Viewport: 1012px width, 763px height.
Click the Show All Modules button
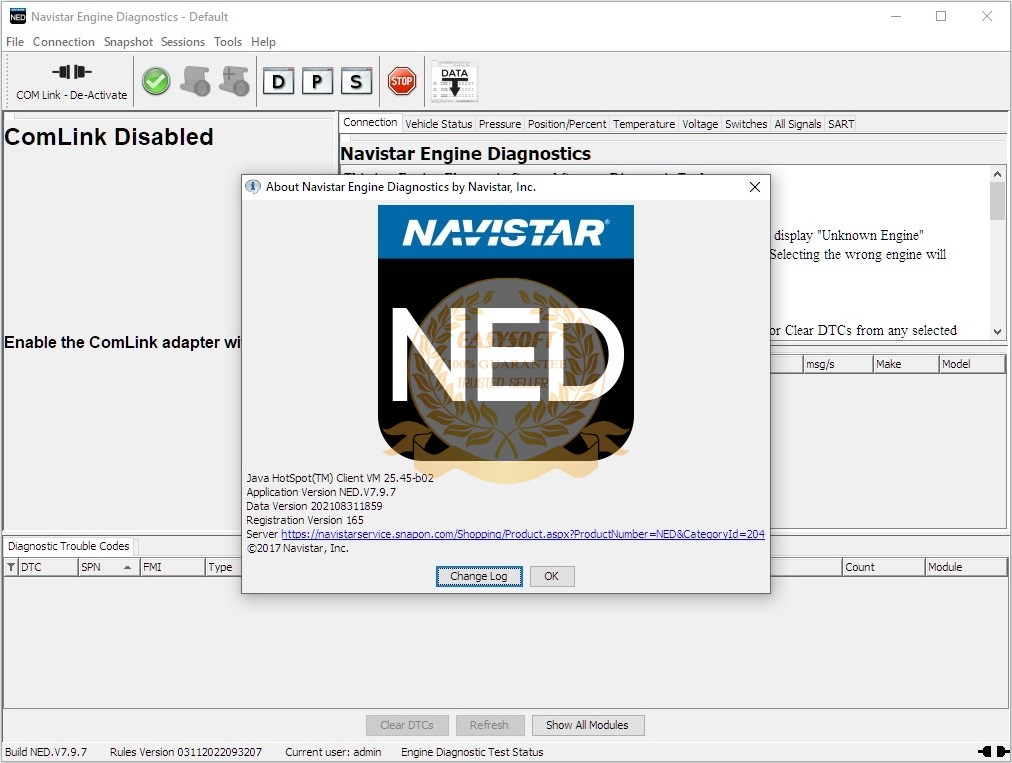point(587,725)
